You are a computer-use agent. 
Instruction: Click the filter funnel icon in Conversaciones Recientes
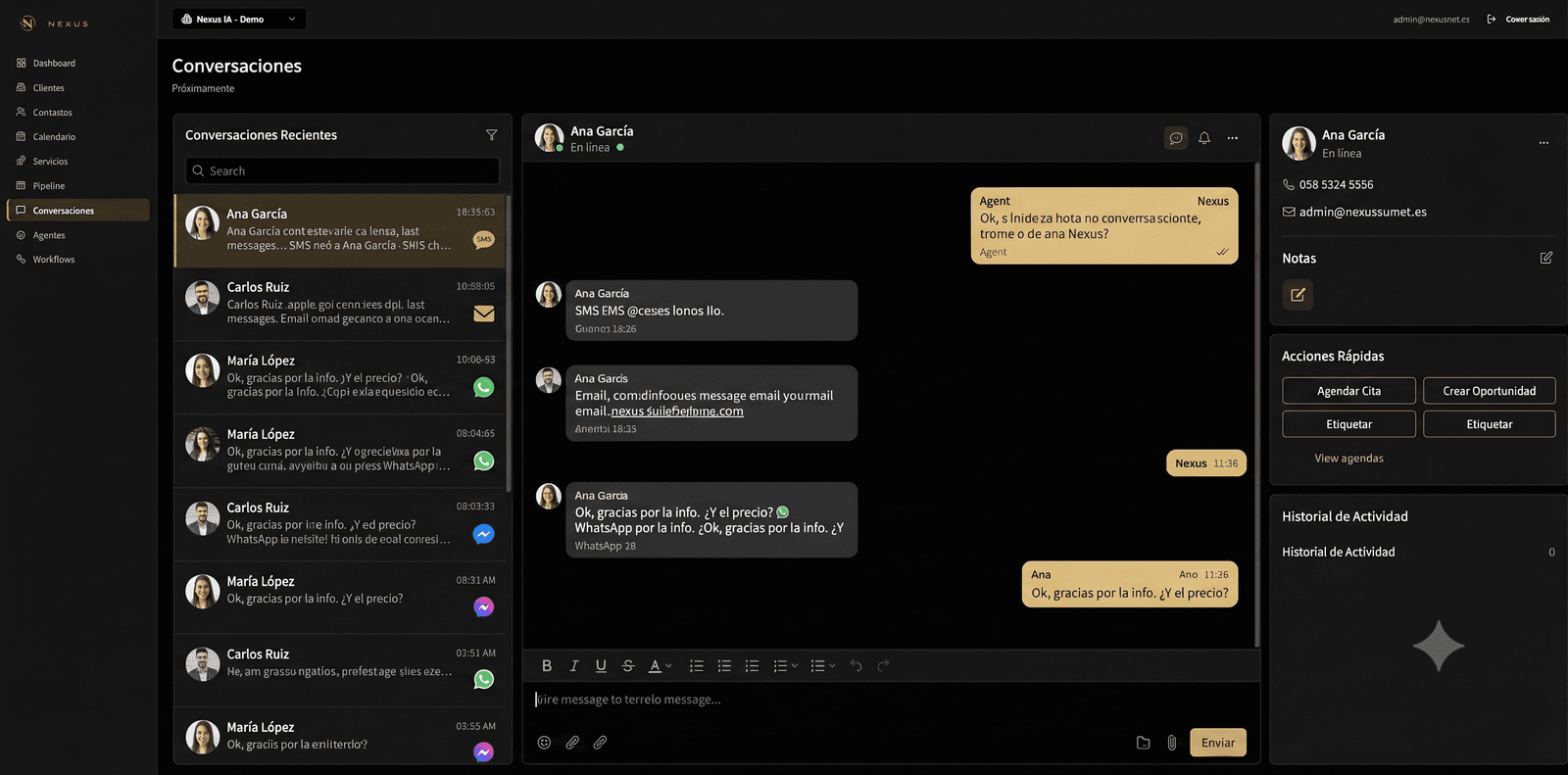tap(491, 135)
